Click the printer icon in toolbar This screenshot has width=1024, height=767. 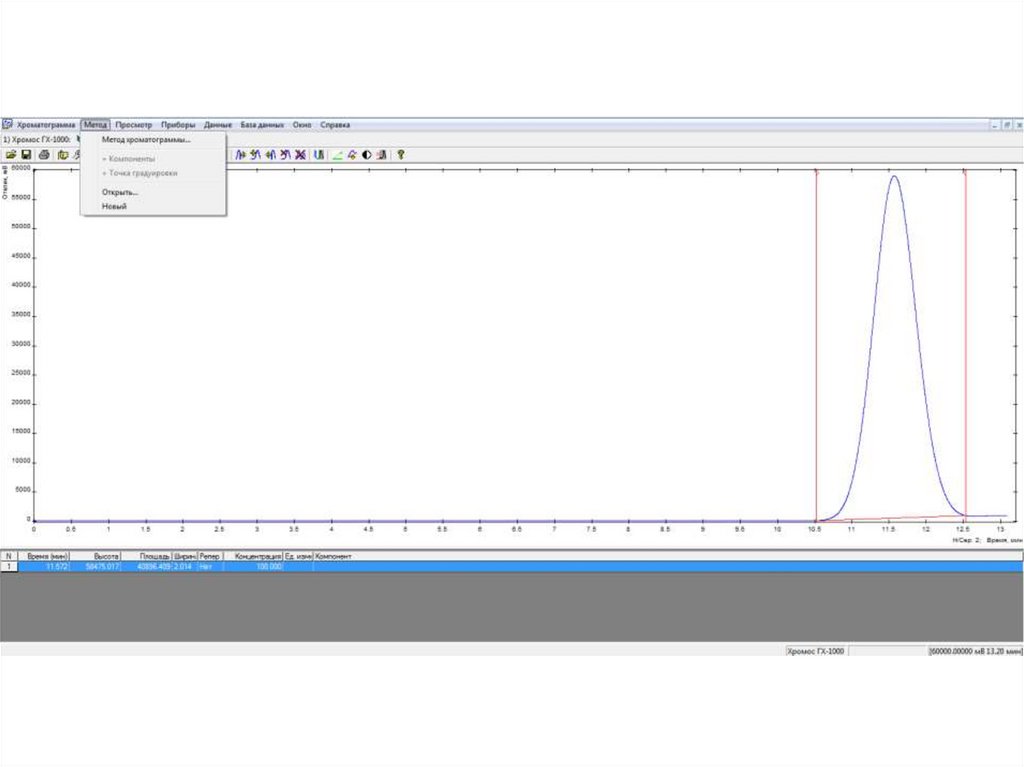click(x=44, y=155)
